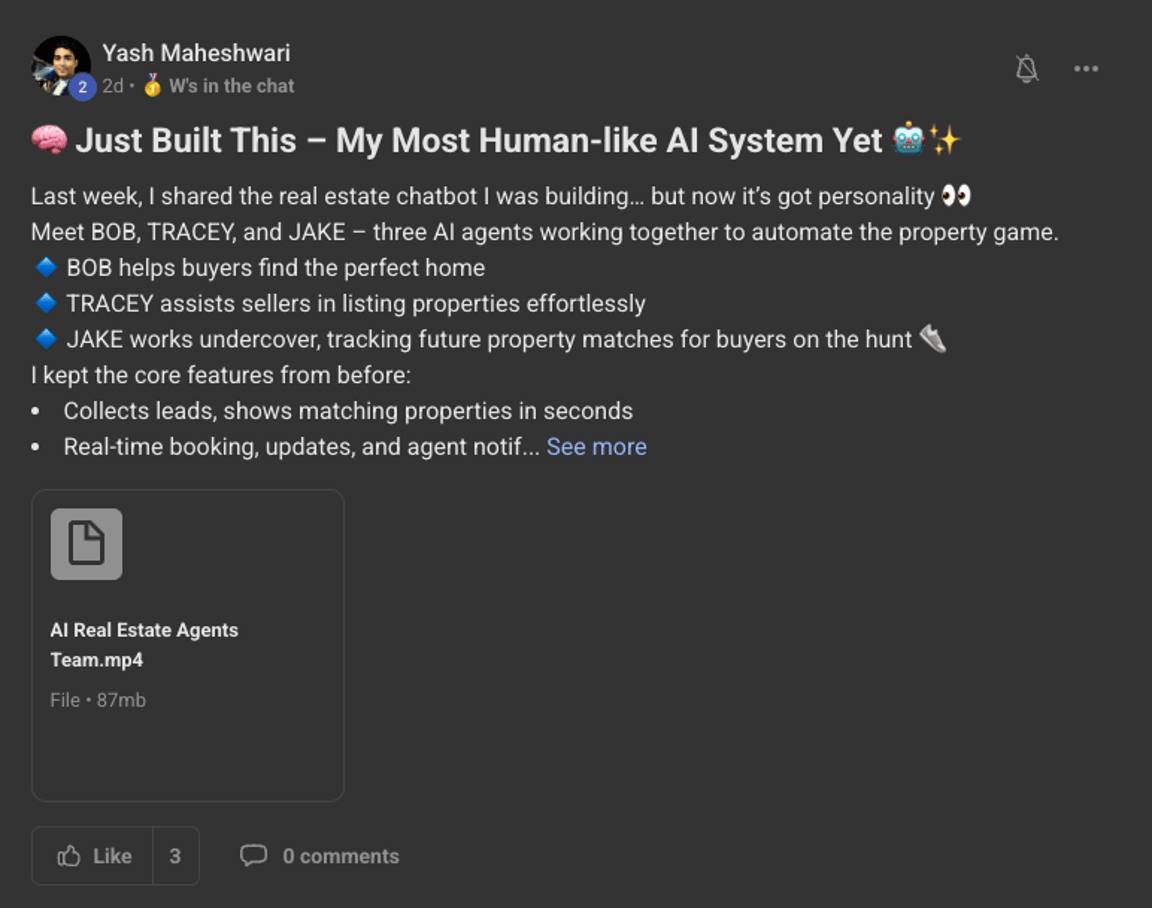This screenshot has width=1152, height=908.
Task: Click the speech bubble comment icon
Action: [253, 855]
